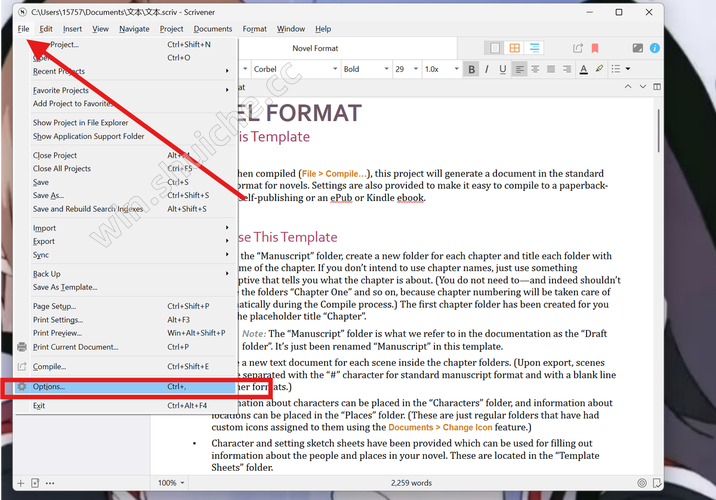716x500 pixels.
Task: Select Show Project in File Explorer
Action: click(125, 123)
